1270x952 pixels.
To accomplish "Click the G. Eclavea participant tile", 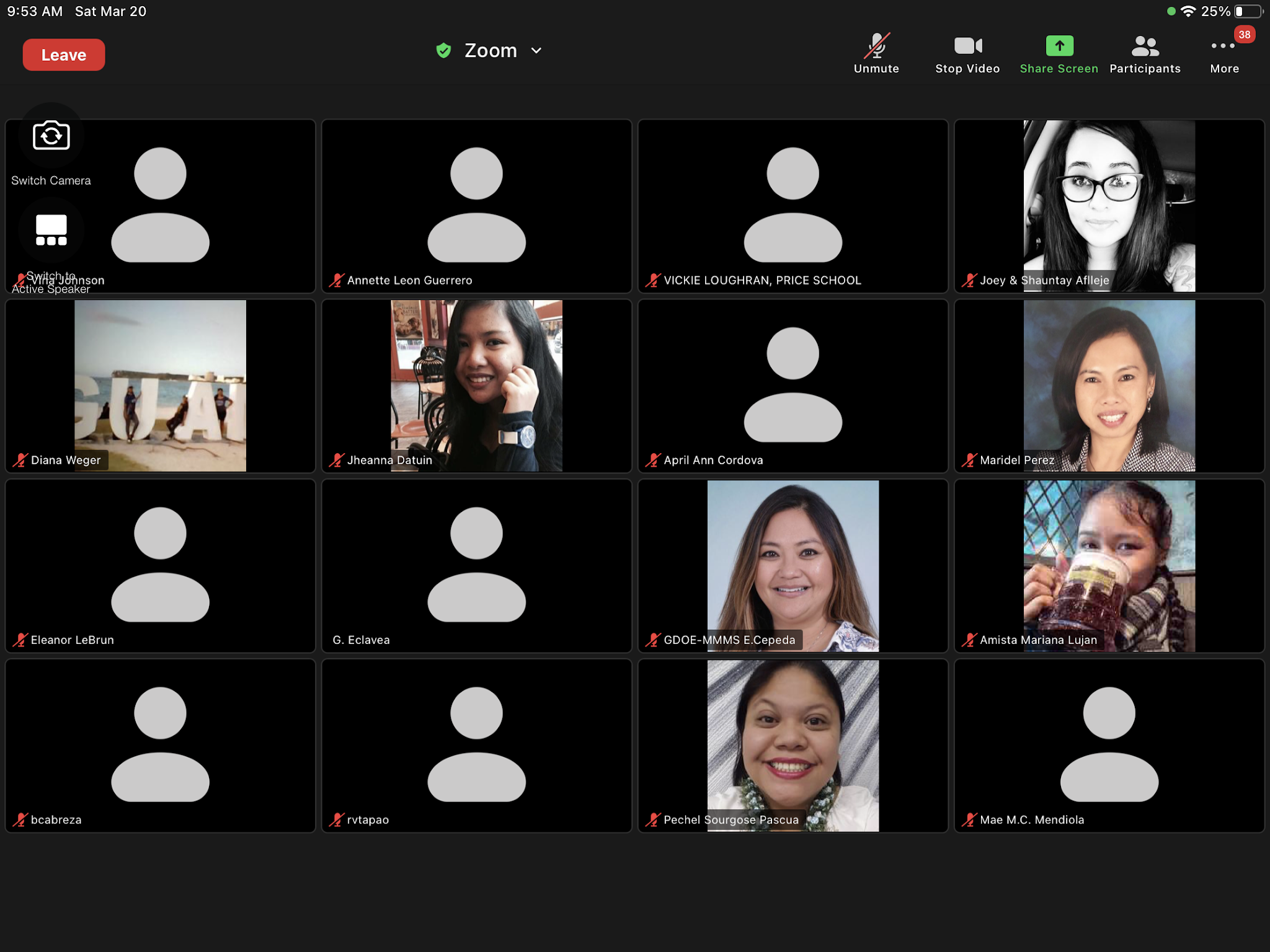I will click(476, 565).
